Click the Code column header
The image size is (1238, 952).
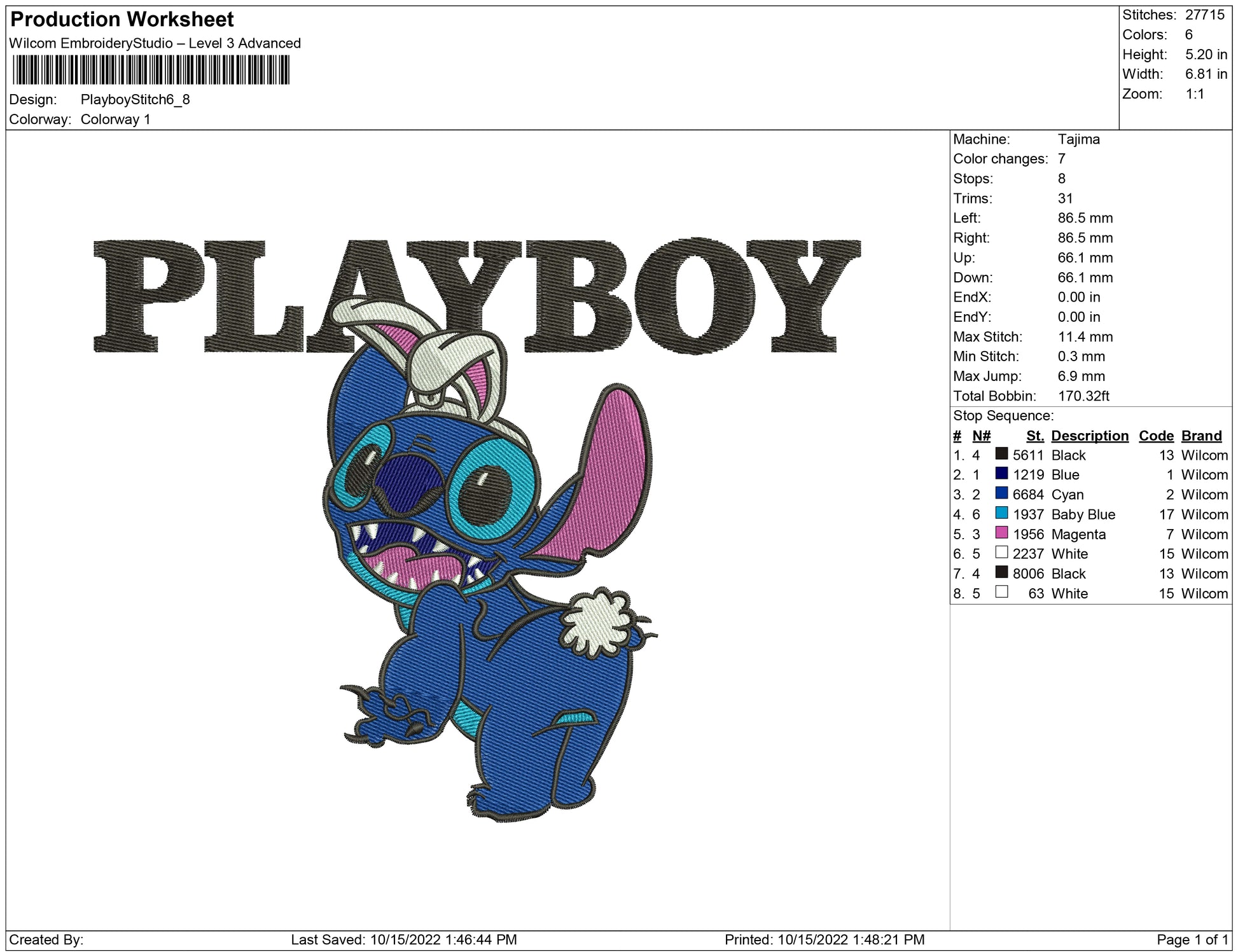click(1156, 436)
